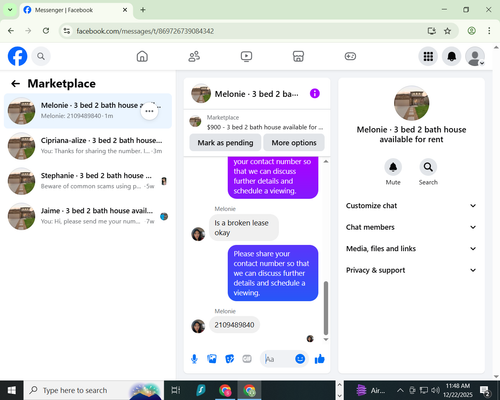Viewport: 500px width, 400px height.
Task: Reload the page in browser
Action: point(46,31)
